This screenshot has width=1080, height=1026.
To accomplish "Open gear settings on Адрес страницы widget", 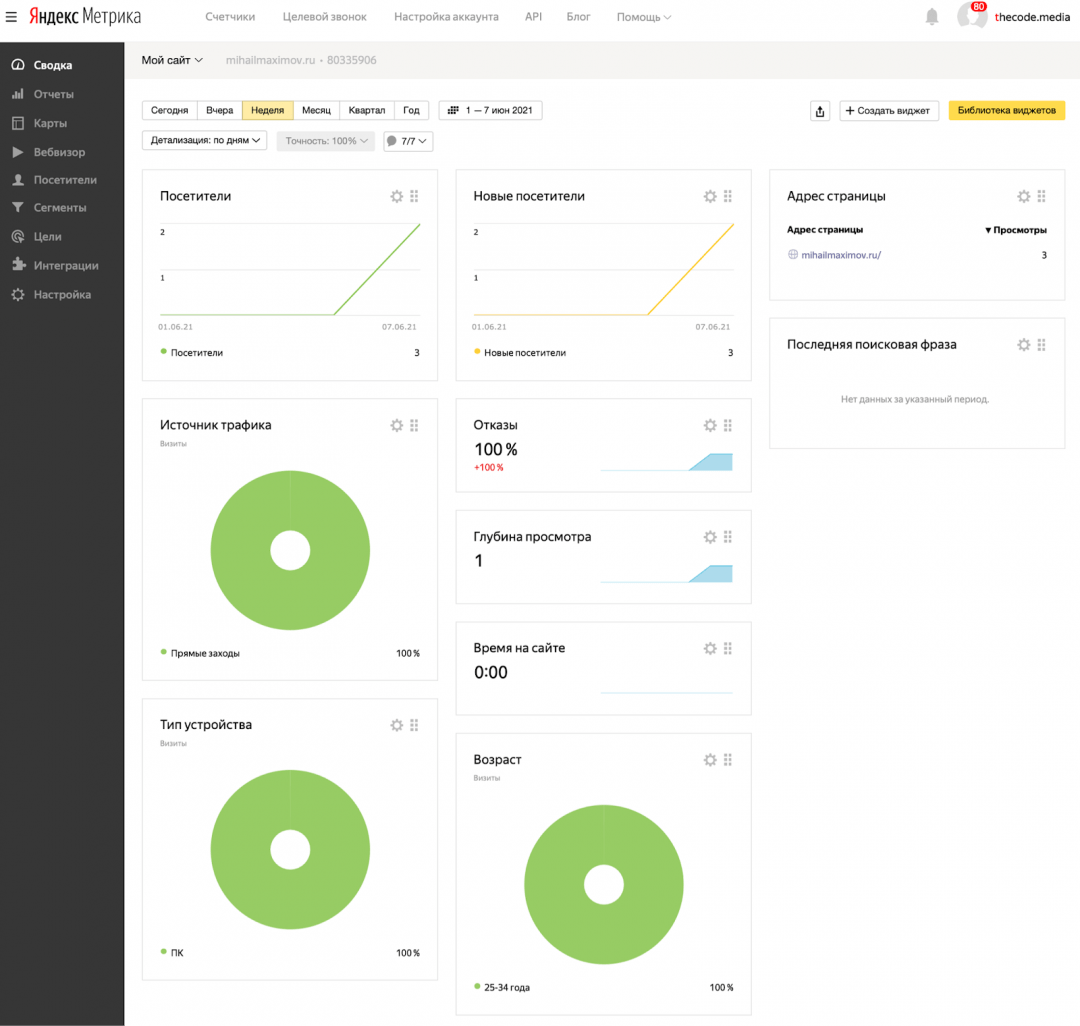I will click(x=1023, y=197).
